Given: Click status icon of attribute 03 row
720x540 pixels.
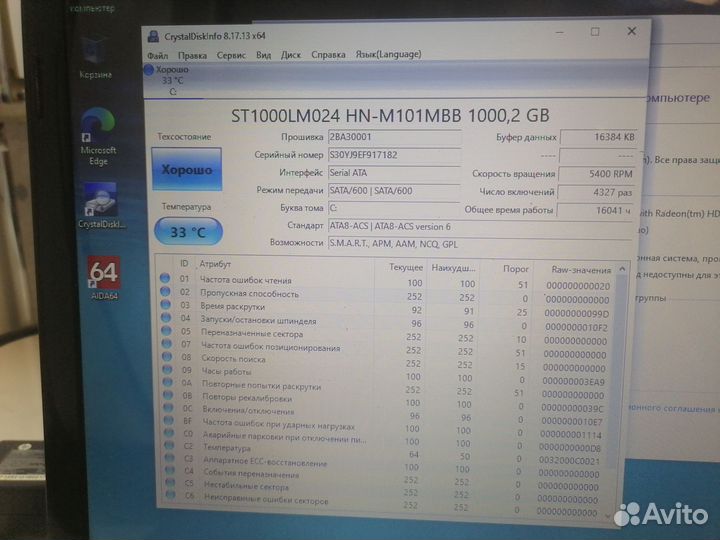Looking at the screenshot, I should coord(166,304).
